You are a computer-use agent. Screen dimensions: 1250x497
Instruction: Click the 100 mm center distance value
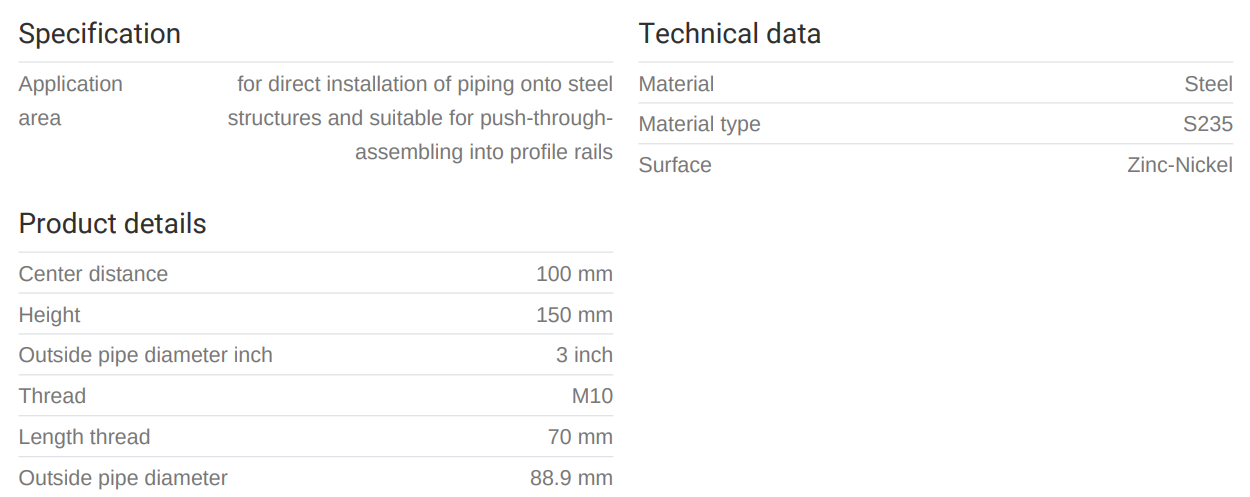tap(574, 274)
